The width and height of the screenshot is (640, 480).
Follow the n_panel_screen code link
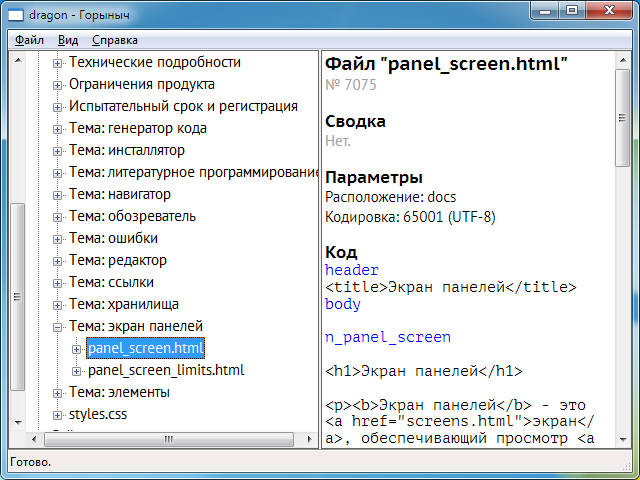click(x=388, y=338)
